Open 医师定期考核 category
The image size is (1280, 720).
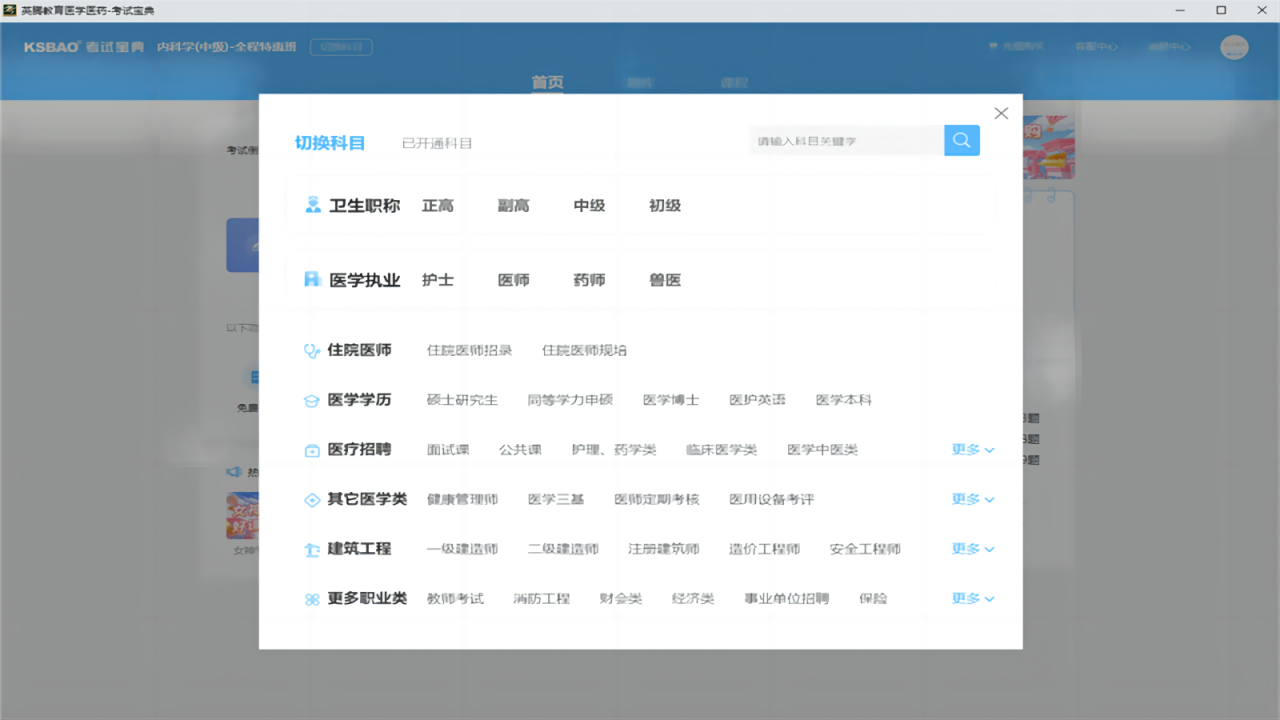coord(657,499)
